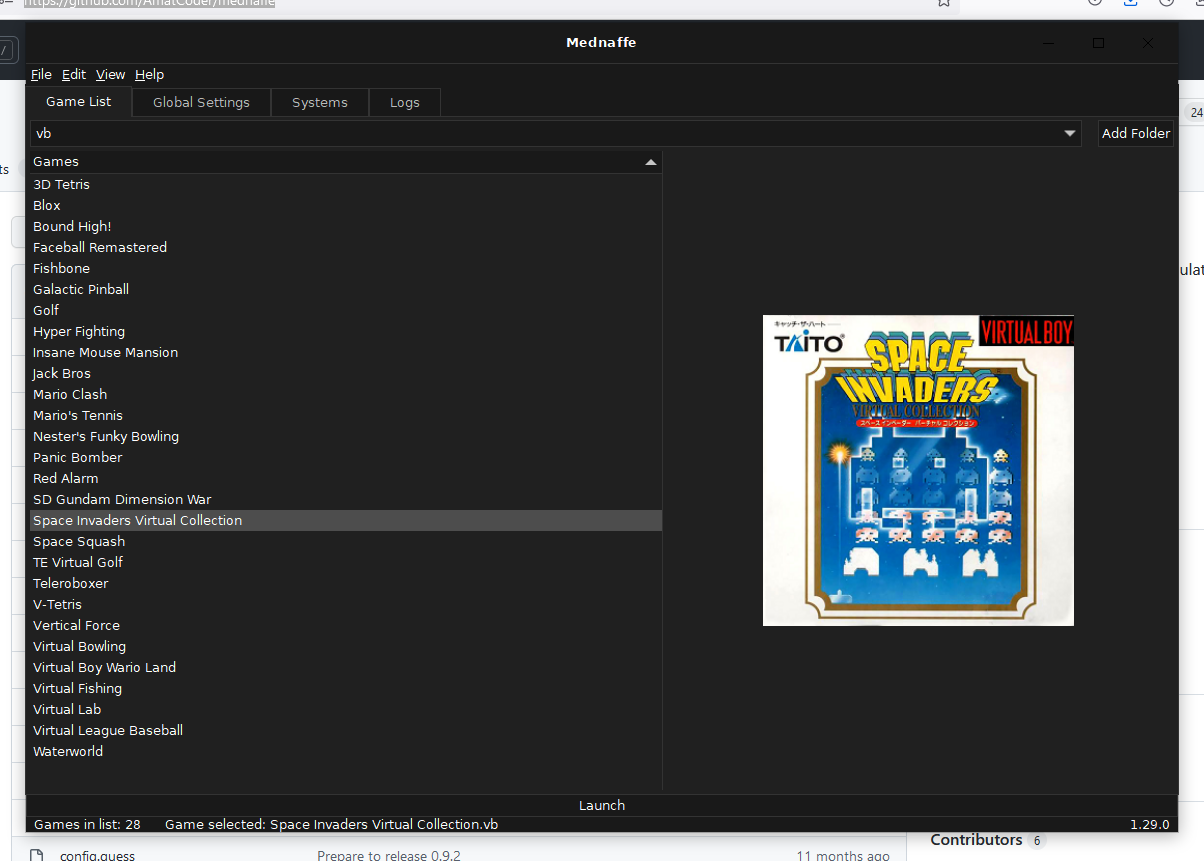Select Jack Bros in the game list

click(345, 373)
